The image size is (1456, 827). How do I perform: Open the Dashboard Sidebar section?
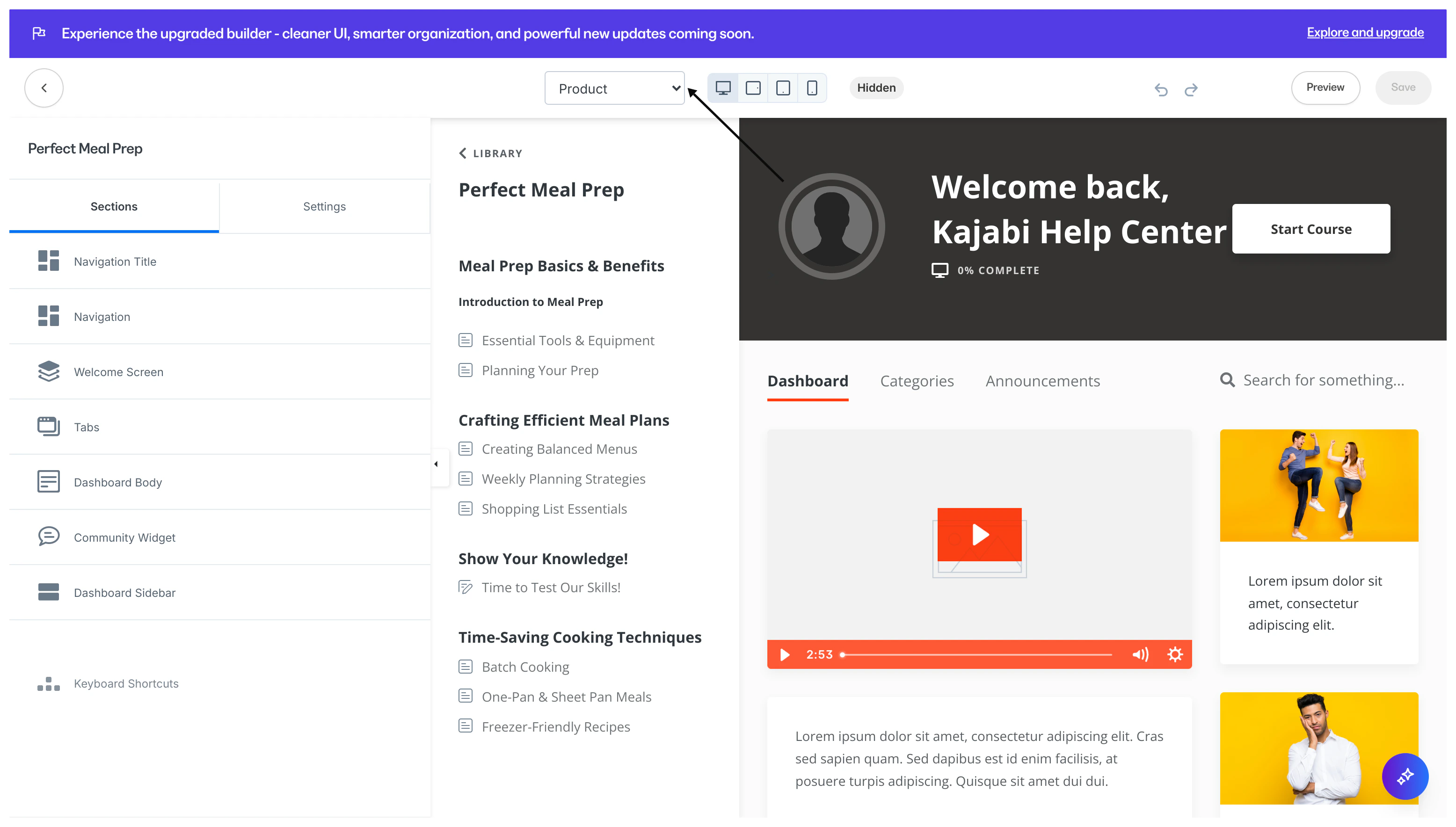tap(220, 592)
